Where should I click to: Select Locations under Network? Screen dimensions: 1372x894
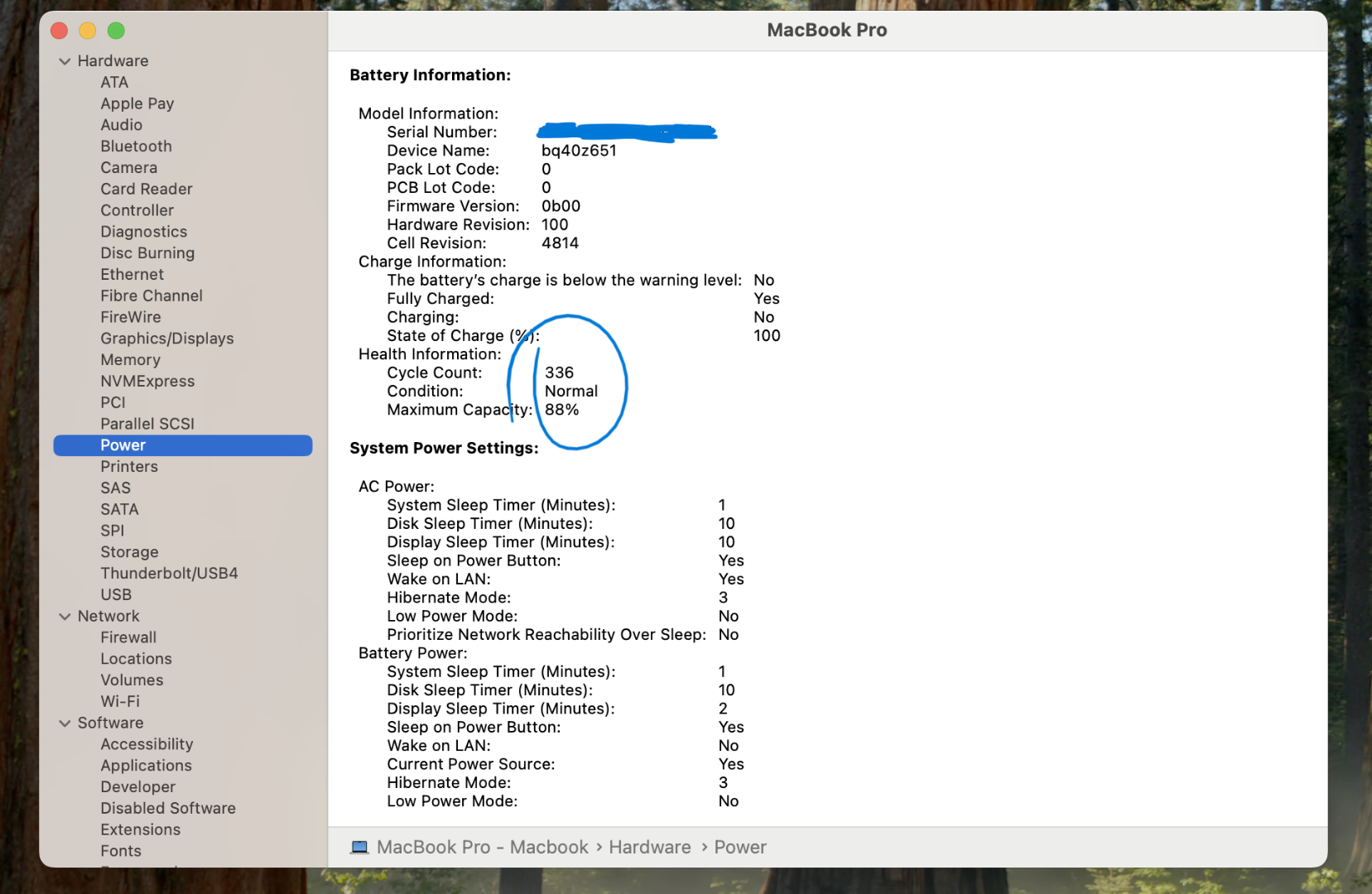click(x=137, y=659)
